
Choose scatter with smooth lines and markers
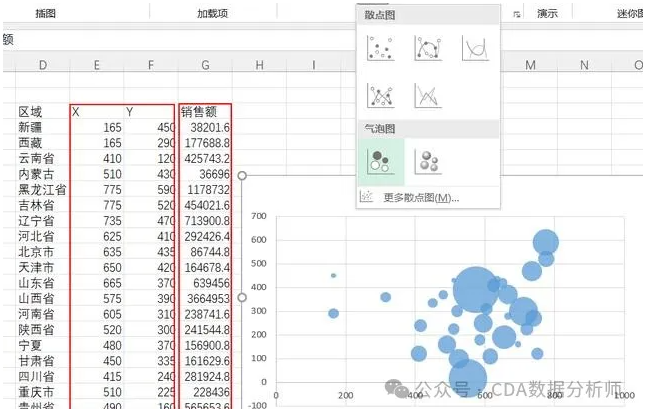tap(427, 48)
